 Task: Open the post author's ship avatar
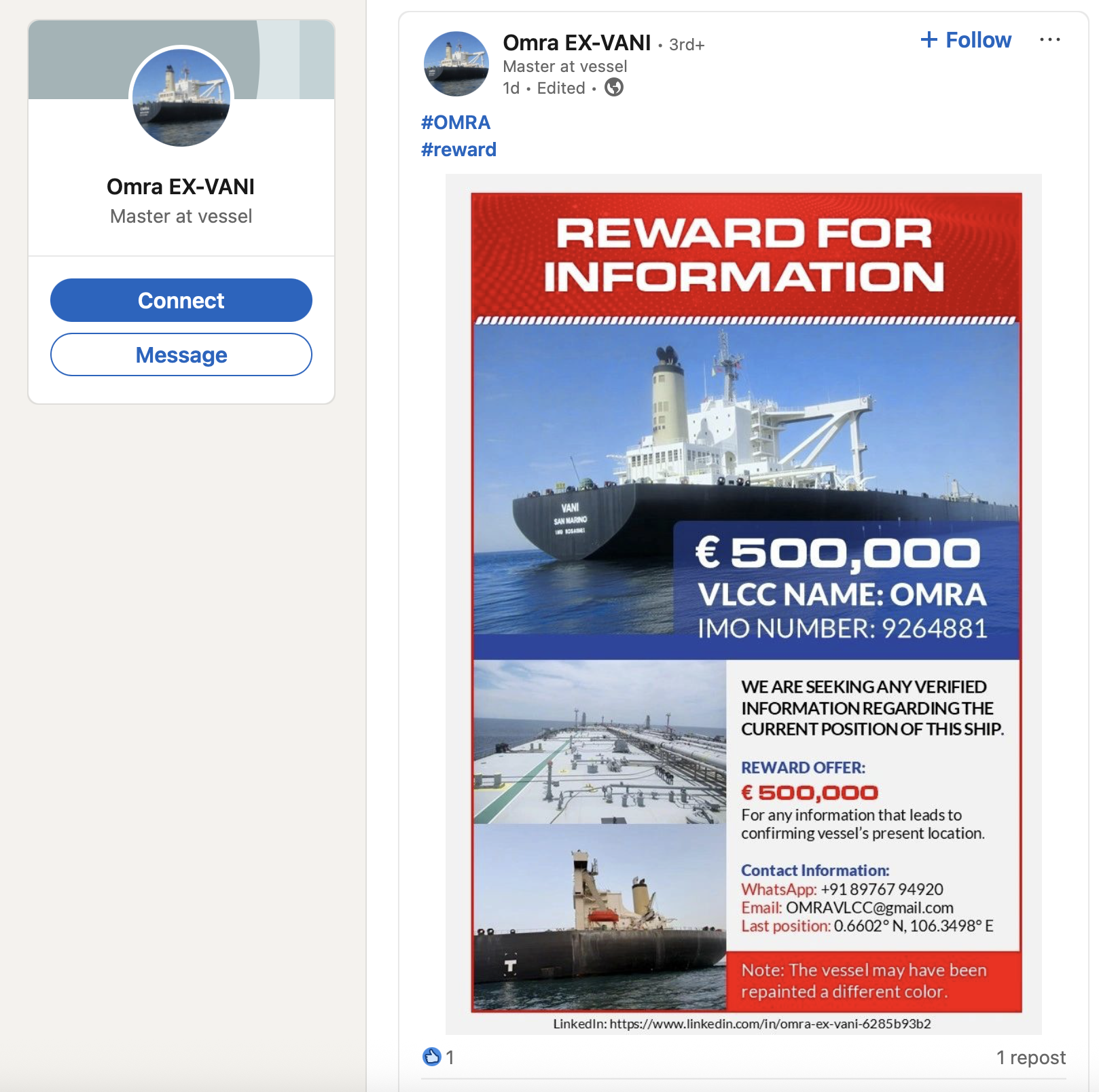[456, 64]
